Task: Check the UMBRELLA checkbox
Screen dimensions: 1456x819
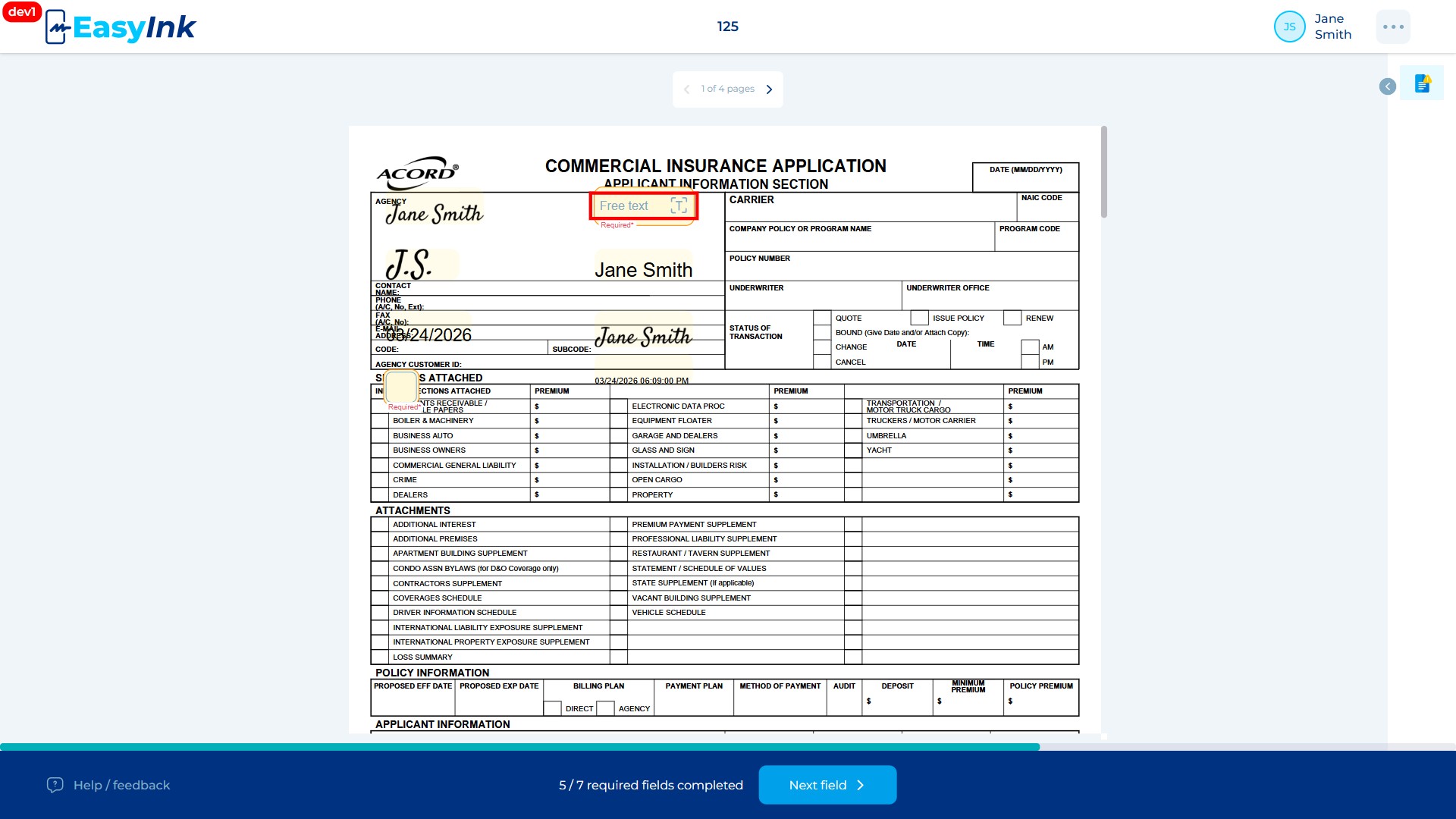Action: click(x=853, y=436)
